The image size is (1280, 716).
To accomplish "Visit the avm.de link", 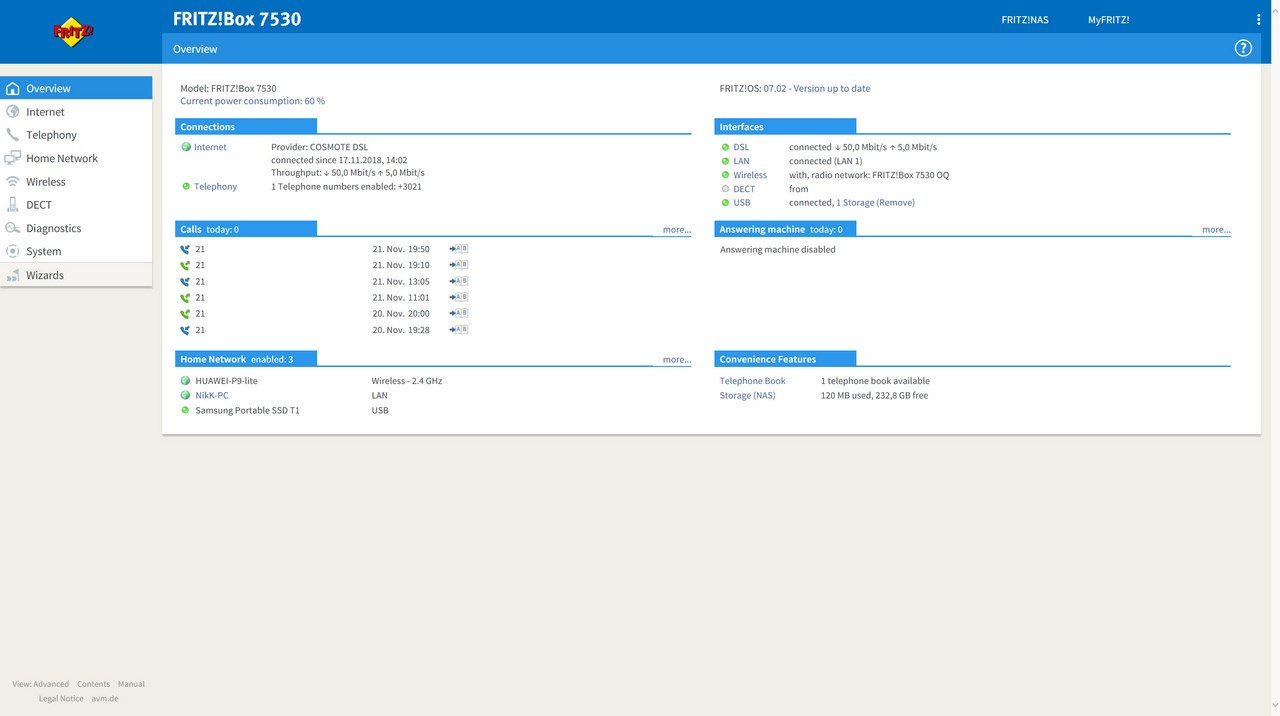I will pos(105,699).
